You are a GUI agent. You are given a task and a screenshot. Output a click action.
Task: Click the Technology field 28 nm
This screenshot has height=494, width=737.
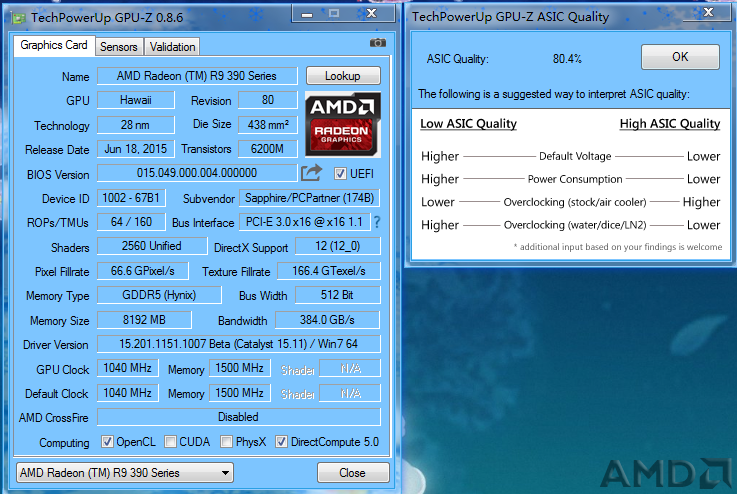pyautogui.click(x=135, y=125)
